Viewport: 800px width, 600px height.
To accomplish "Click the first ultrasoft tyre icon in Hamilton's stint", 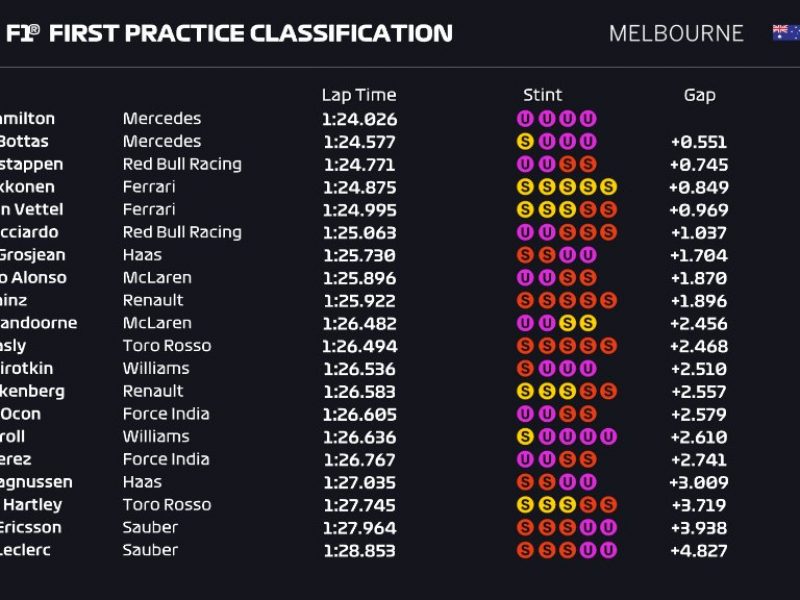I will coord(525,119).
